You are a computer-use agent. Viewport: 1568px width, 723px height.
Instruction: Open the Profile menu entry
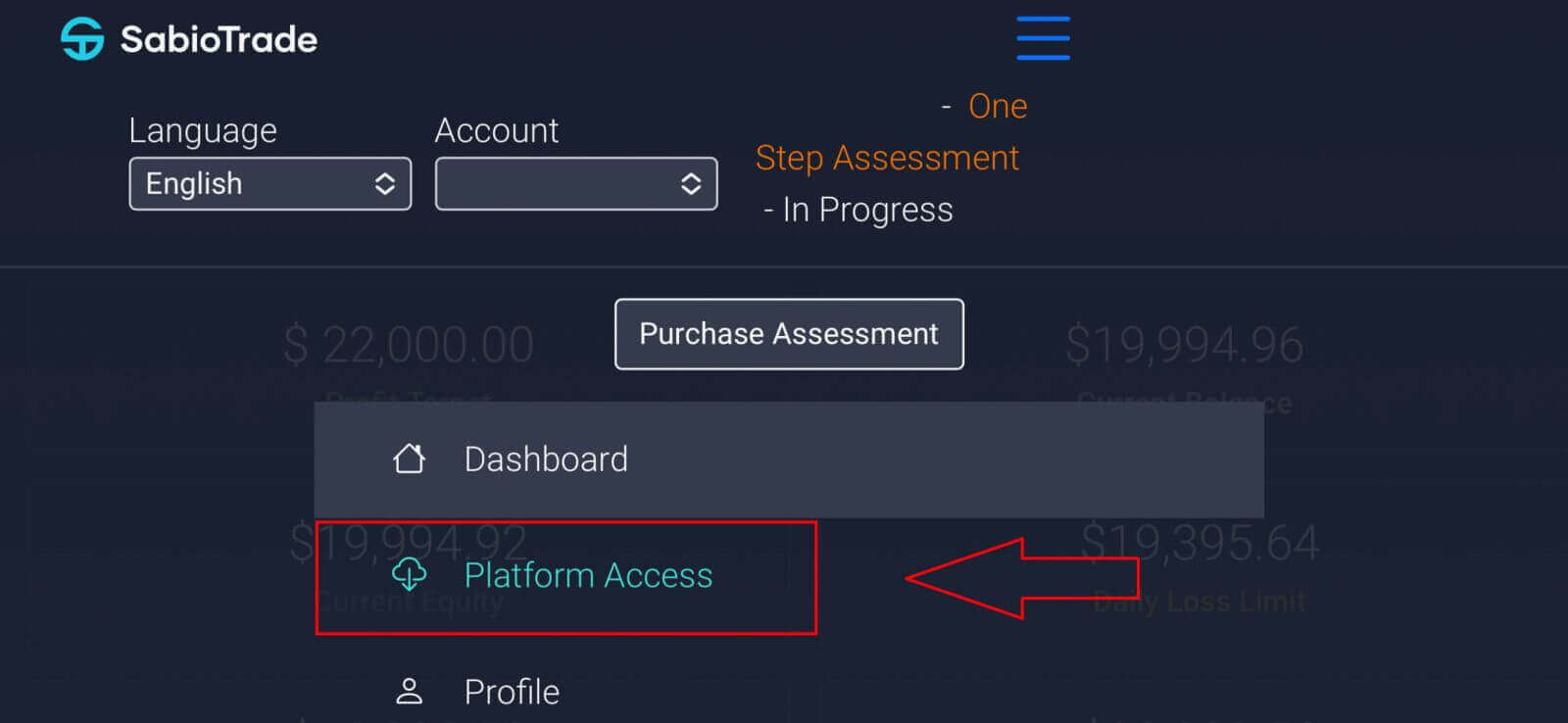(511, 691)
